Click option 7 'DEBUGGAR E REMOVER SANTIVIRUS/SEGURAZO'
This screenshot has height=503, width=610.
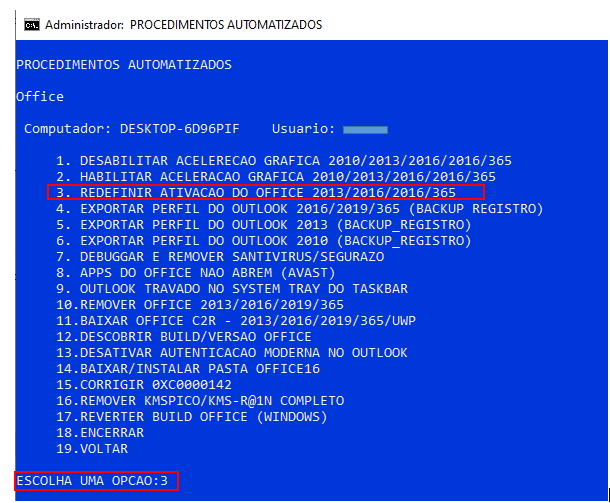[x=220, y=257]
